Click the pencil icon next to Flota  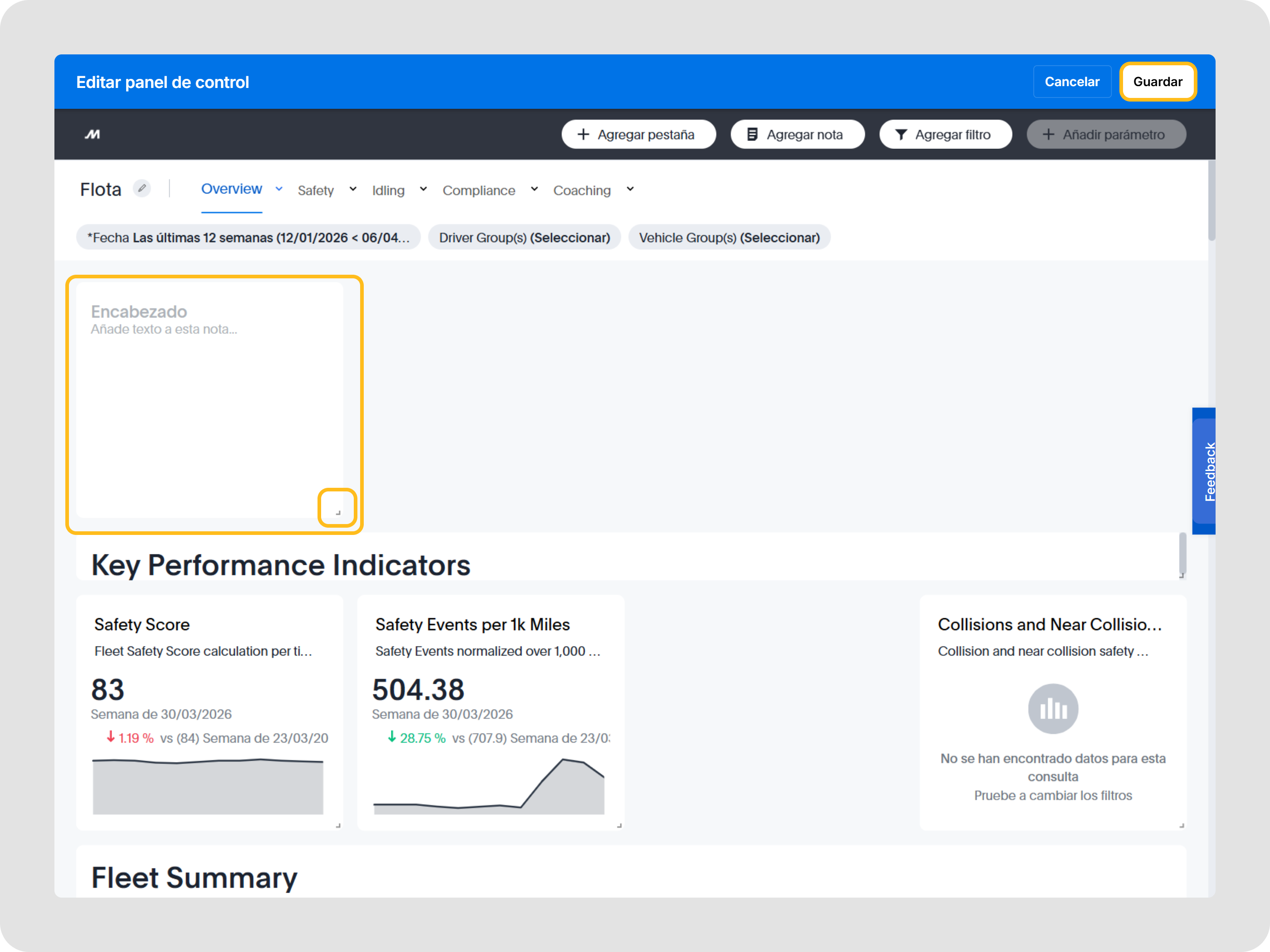(x=141, y=188)
